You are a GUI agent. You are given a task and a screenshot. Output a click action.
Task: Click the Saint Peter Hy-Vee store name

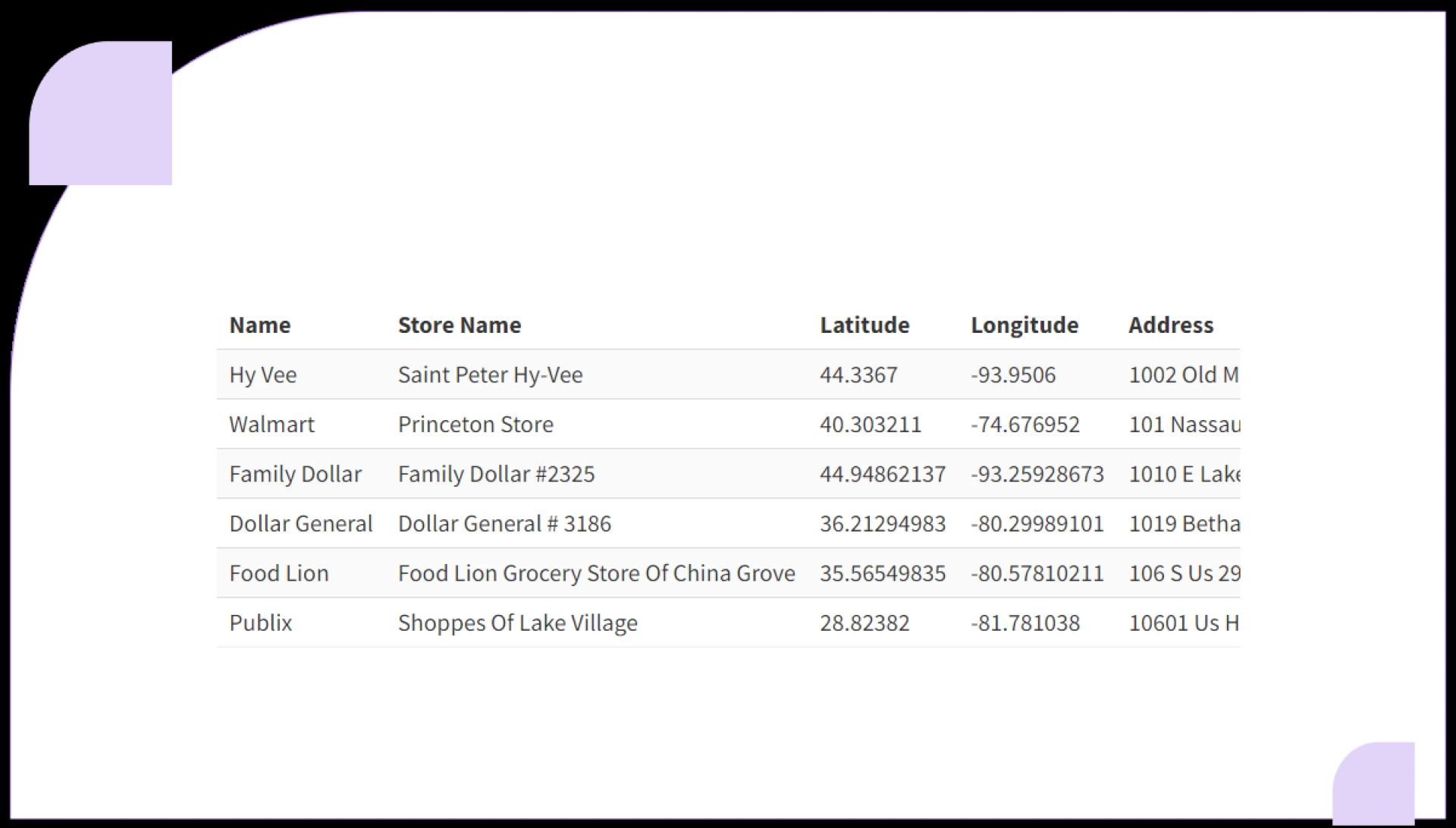pyautogui.click(x=490, y=375)
